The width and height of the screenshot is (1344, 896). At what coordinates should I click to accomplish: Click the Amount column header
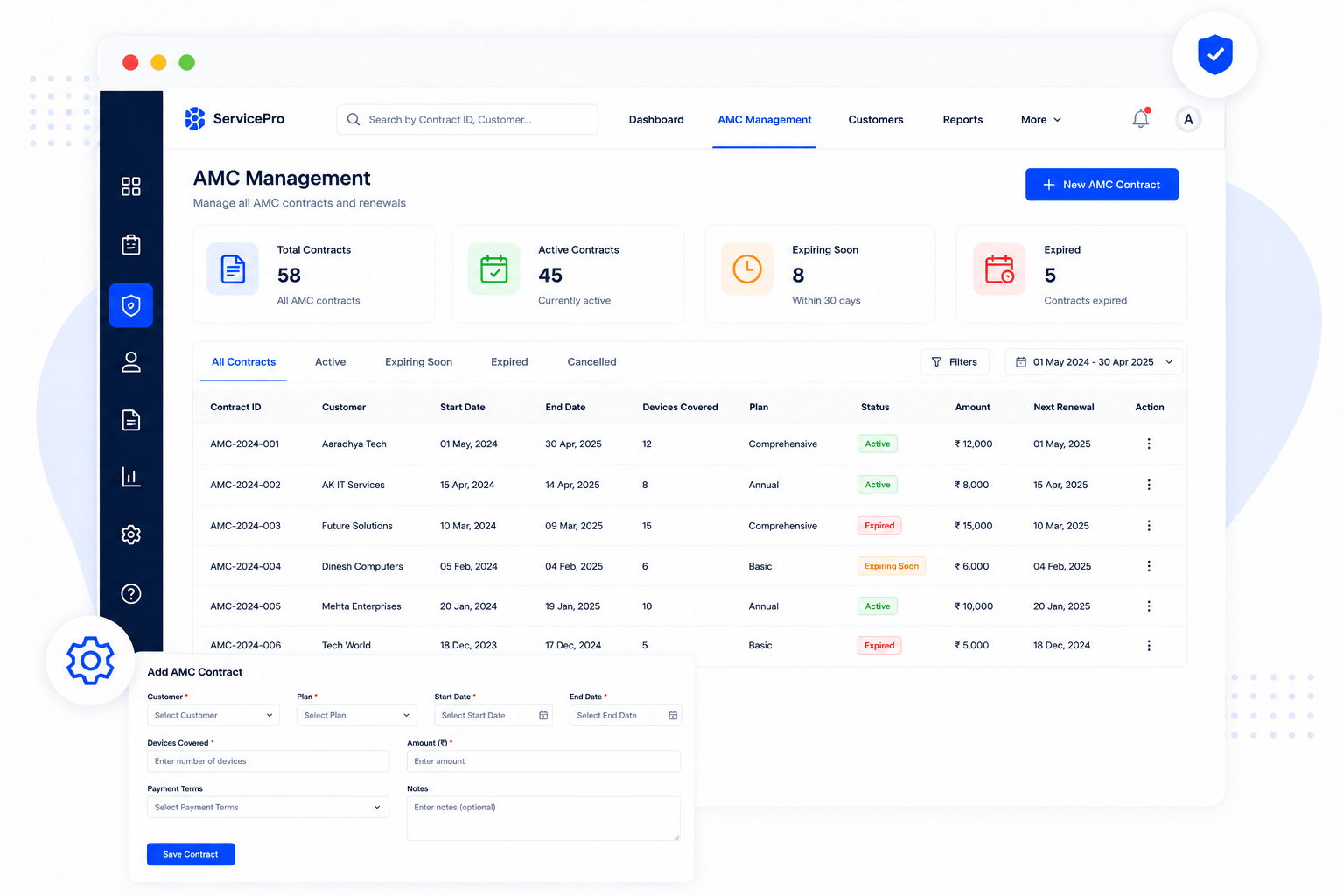(973, 408)
